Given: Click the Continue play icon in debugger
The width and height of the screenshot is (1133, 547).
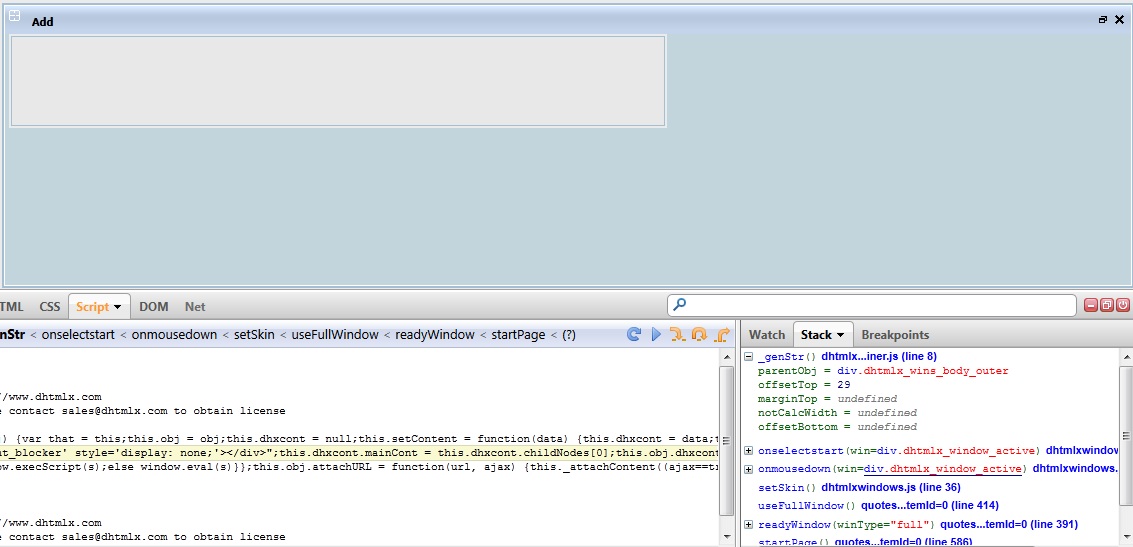Looking at the screenshot, I should 656,334.
